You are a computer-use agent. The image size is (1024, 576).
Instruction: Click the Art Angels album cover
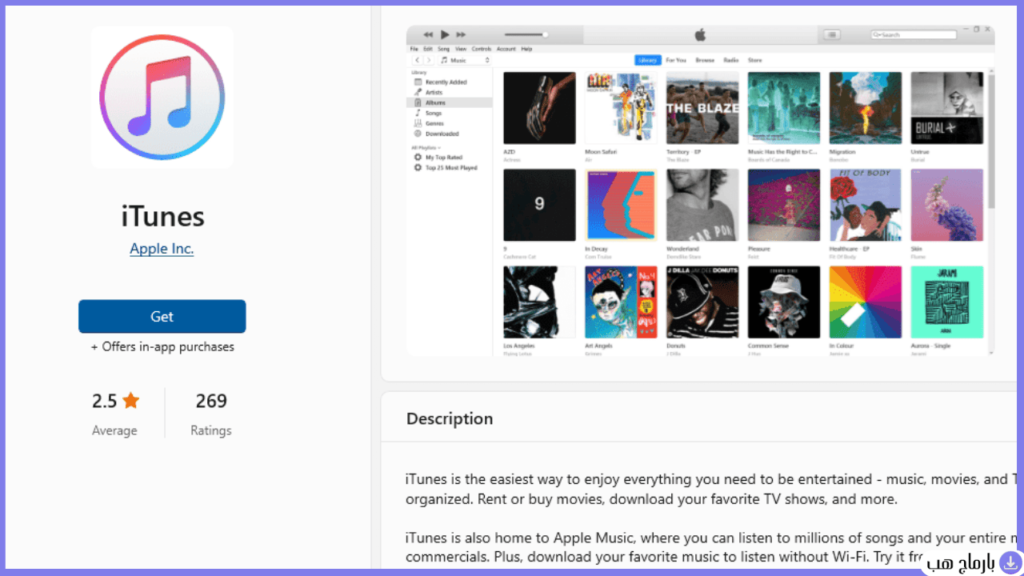pos(621,302)
